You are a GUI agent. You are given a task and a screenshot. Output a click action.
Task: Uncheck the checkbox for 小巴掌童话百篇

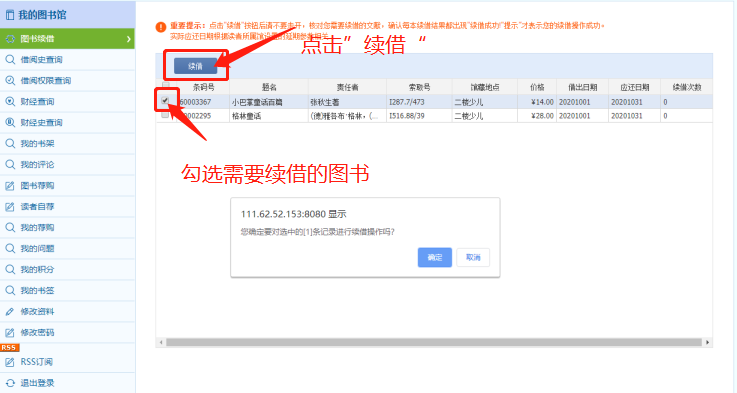(165, 100)
